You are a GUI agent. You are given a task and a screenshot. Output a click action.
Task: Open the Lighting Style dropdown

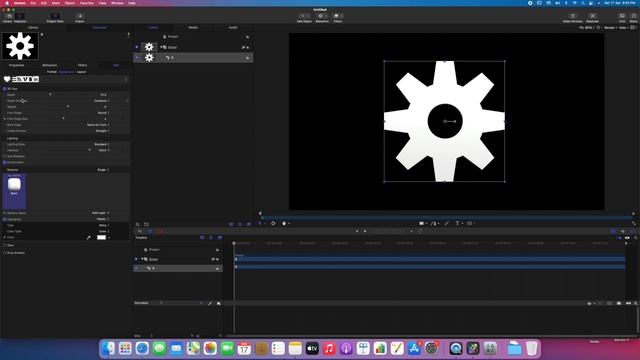(x=101, y=144)
